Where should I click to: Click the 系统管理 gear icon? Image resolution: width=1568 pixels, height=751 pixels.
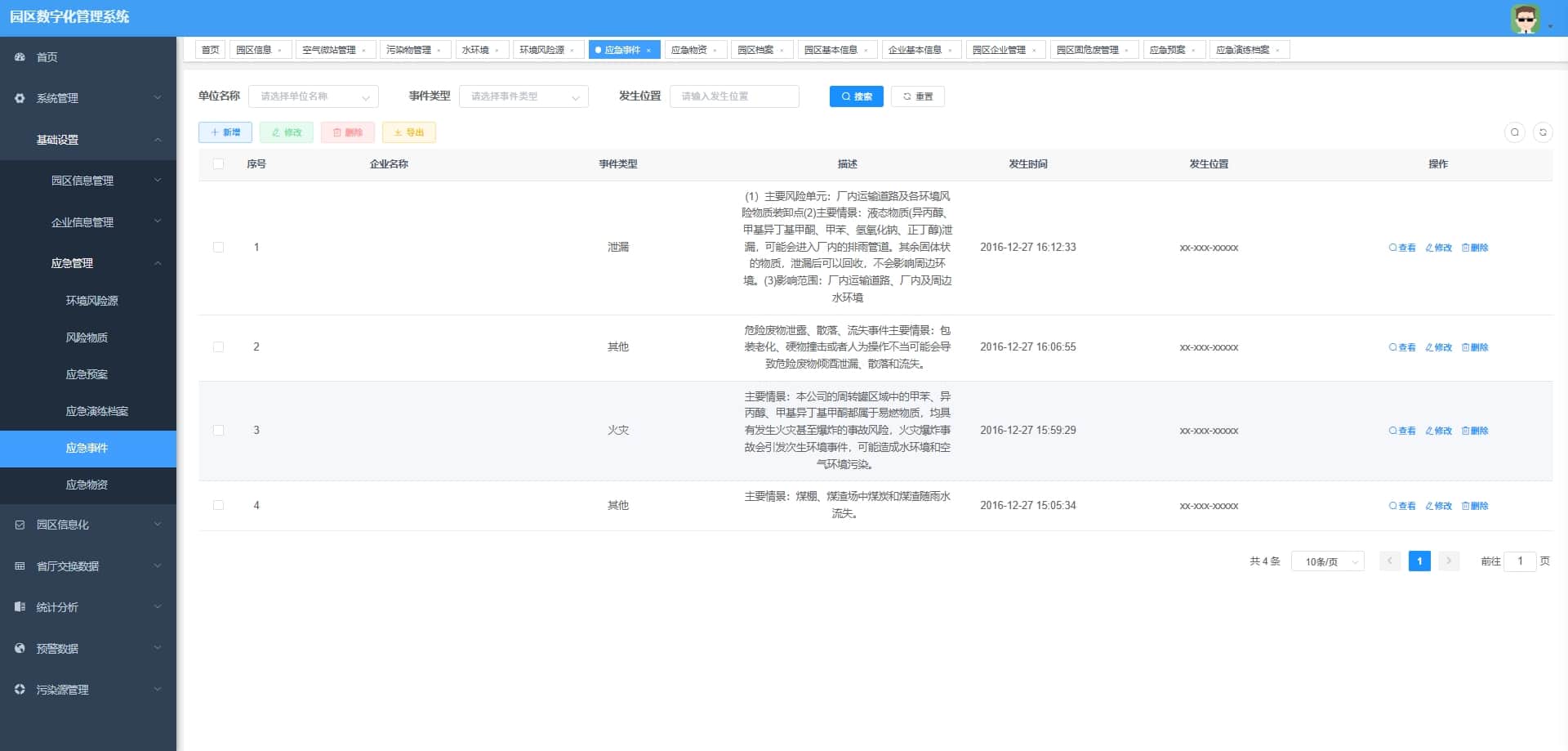(20, 98)
